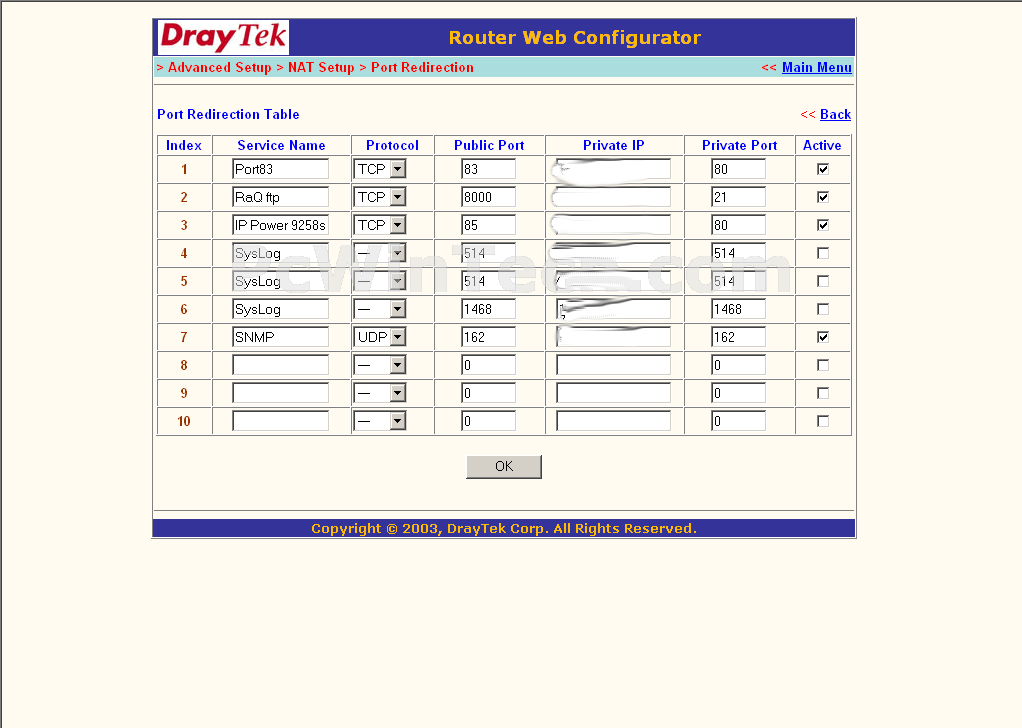Click the Back link
Image resolution: width=1022 pixels, height=728 pixels.
click(x=835, y=115)
